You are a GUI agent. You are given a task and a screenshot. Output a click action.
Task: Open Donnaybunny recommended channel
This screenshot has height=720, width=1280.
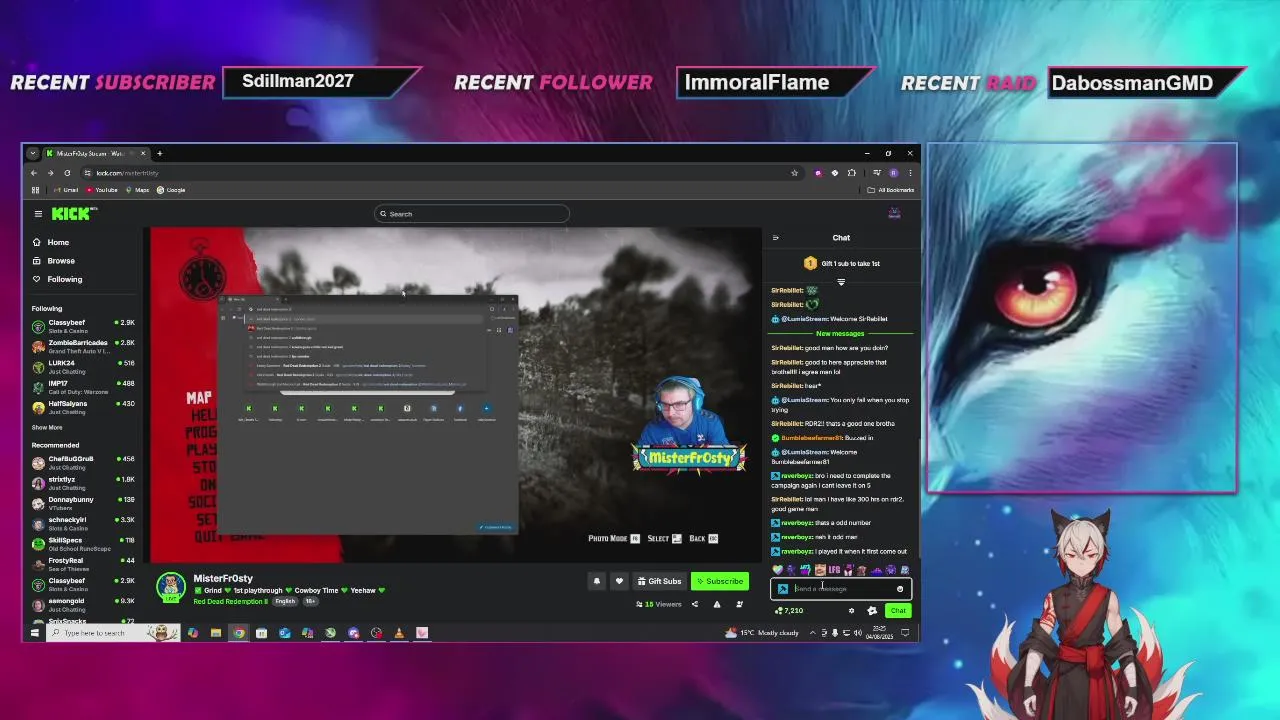83,503
